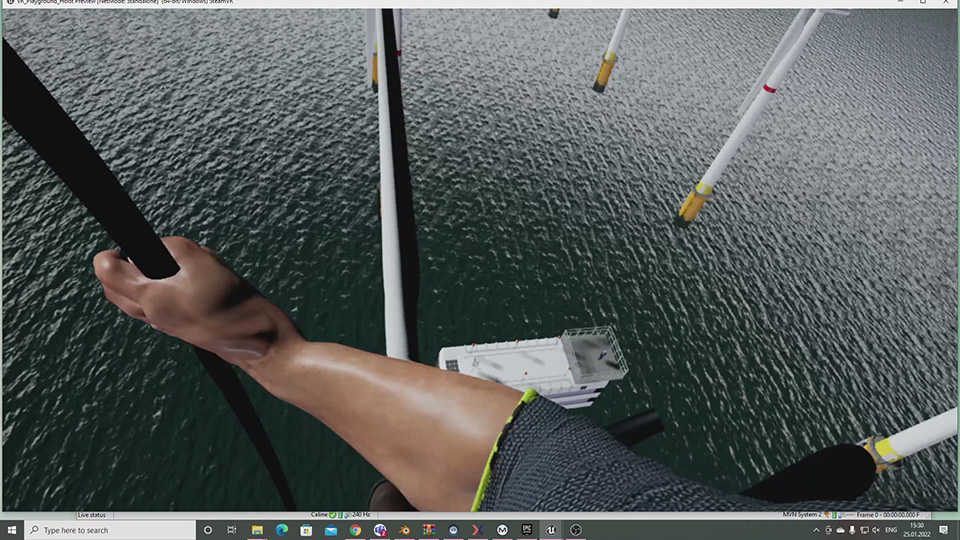Click the microphone tray icon
Image resolution: width=960 pixels, height=540 pixels.
click(x=852, y=530)
